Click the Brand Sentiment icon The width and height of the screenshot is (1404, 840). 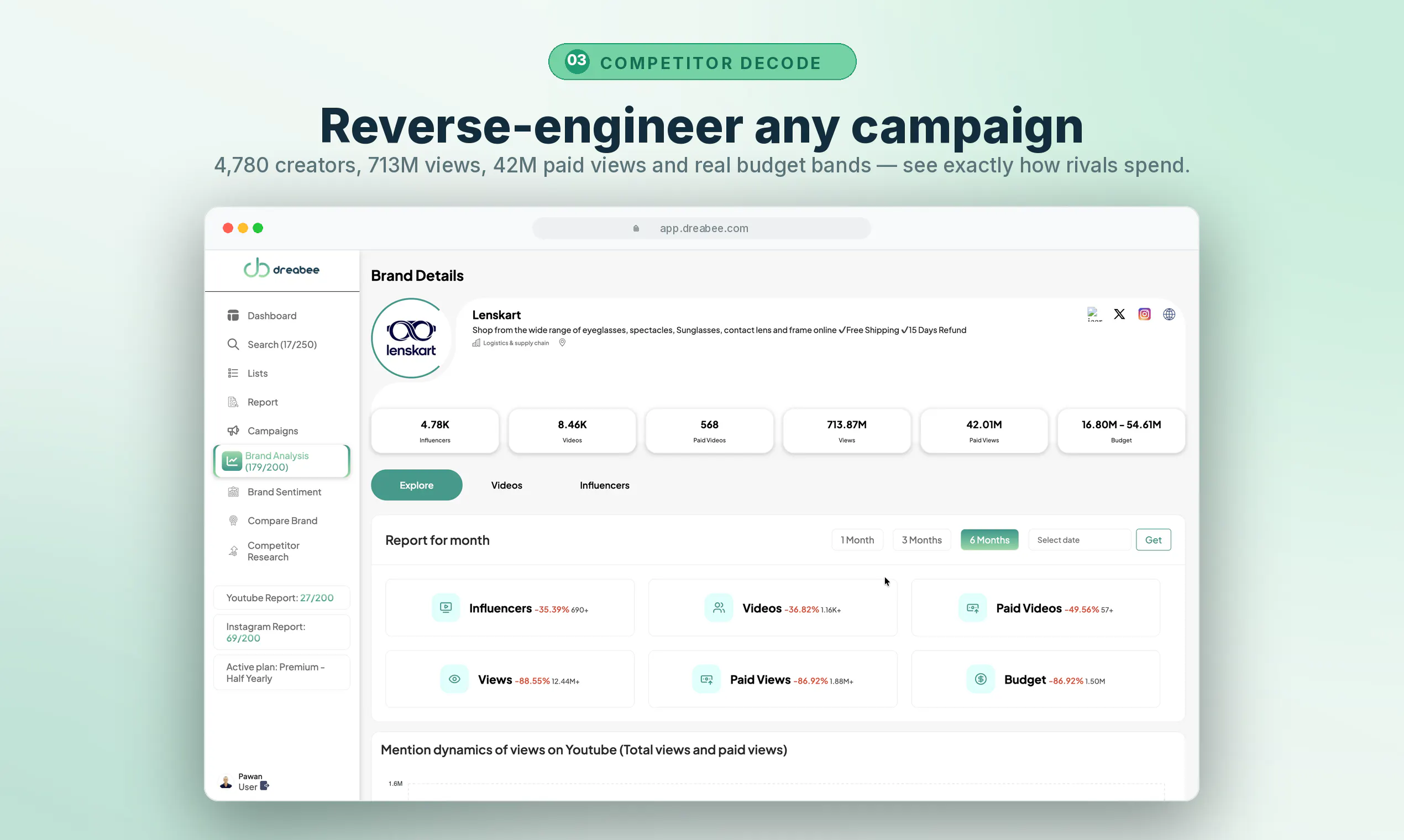pos(233,492)
